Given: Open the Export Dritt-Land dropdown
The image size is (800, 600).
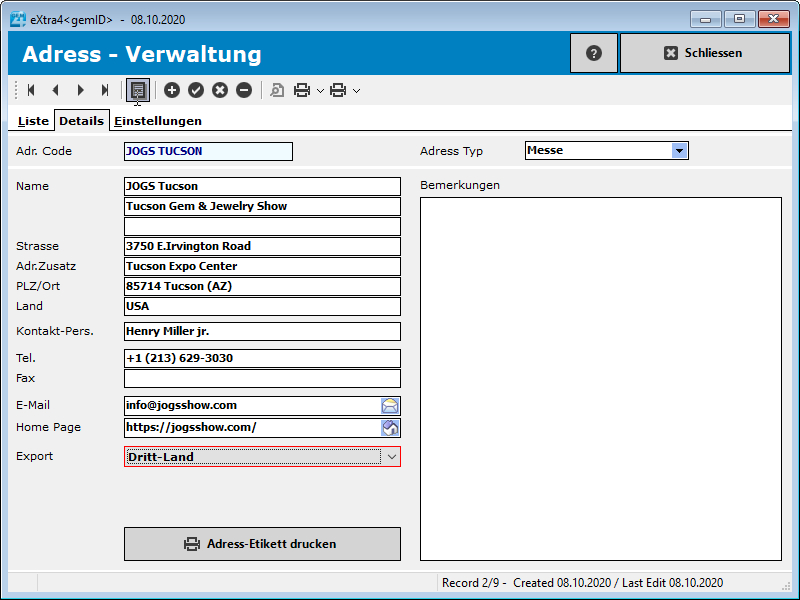Looking at the screenshot, I should 391,457.
